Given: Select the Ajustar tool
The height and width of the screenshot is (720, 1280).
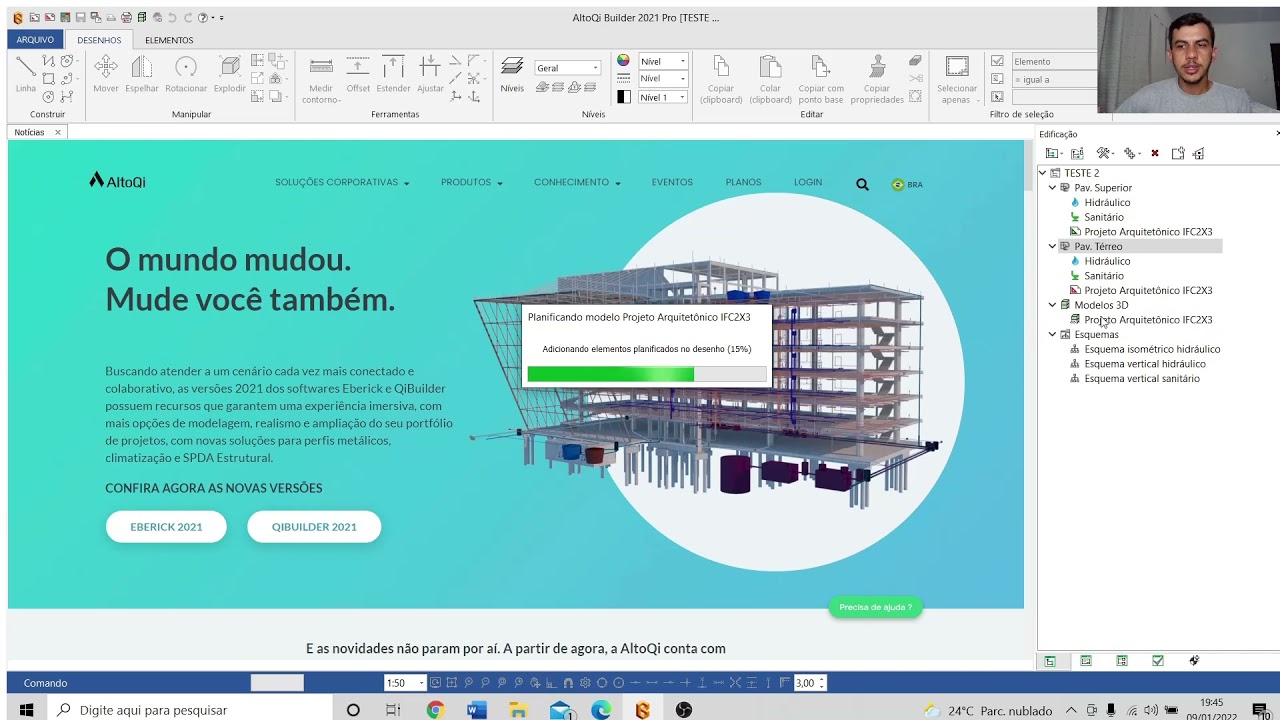Looking at the screenshot, I should 430,74.
